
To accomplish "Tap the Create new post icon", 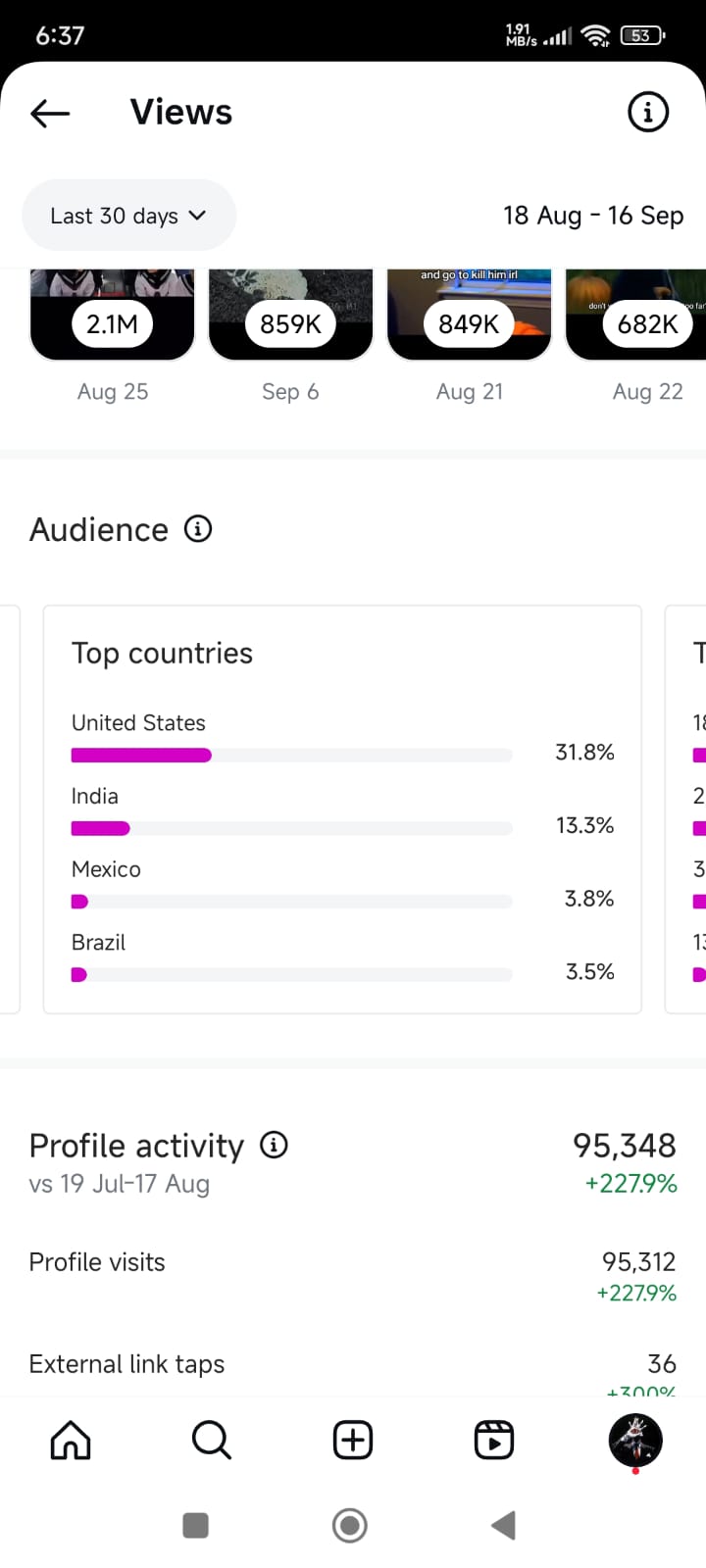I will tap(353, 1441).
